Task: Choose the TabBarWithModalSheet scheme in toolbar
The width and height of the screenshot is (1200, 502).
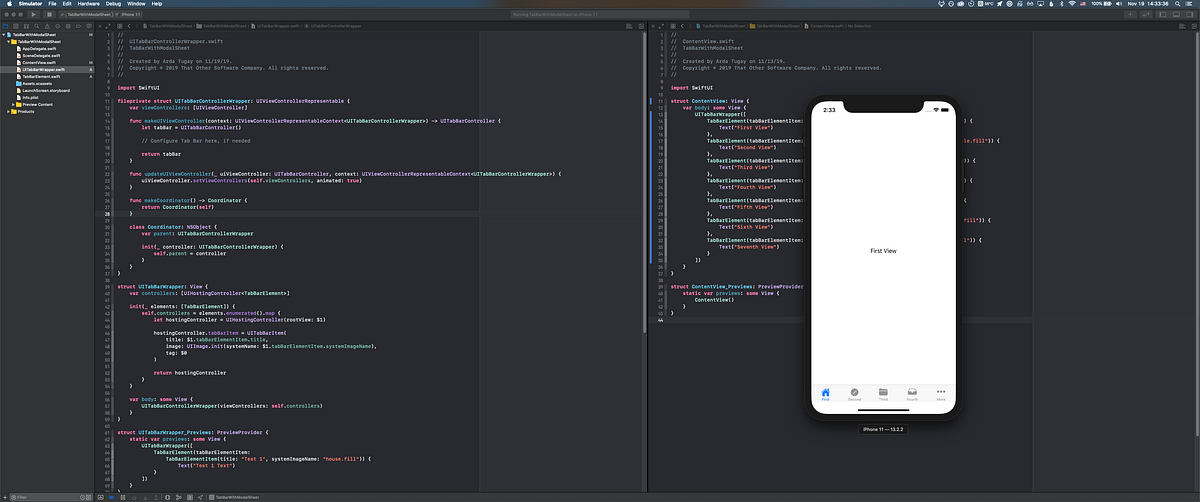Action: pos(87,14)
